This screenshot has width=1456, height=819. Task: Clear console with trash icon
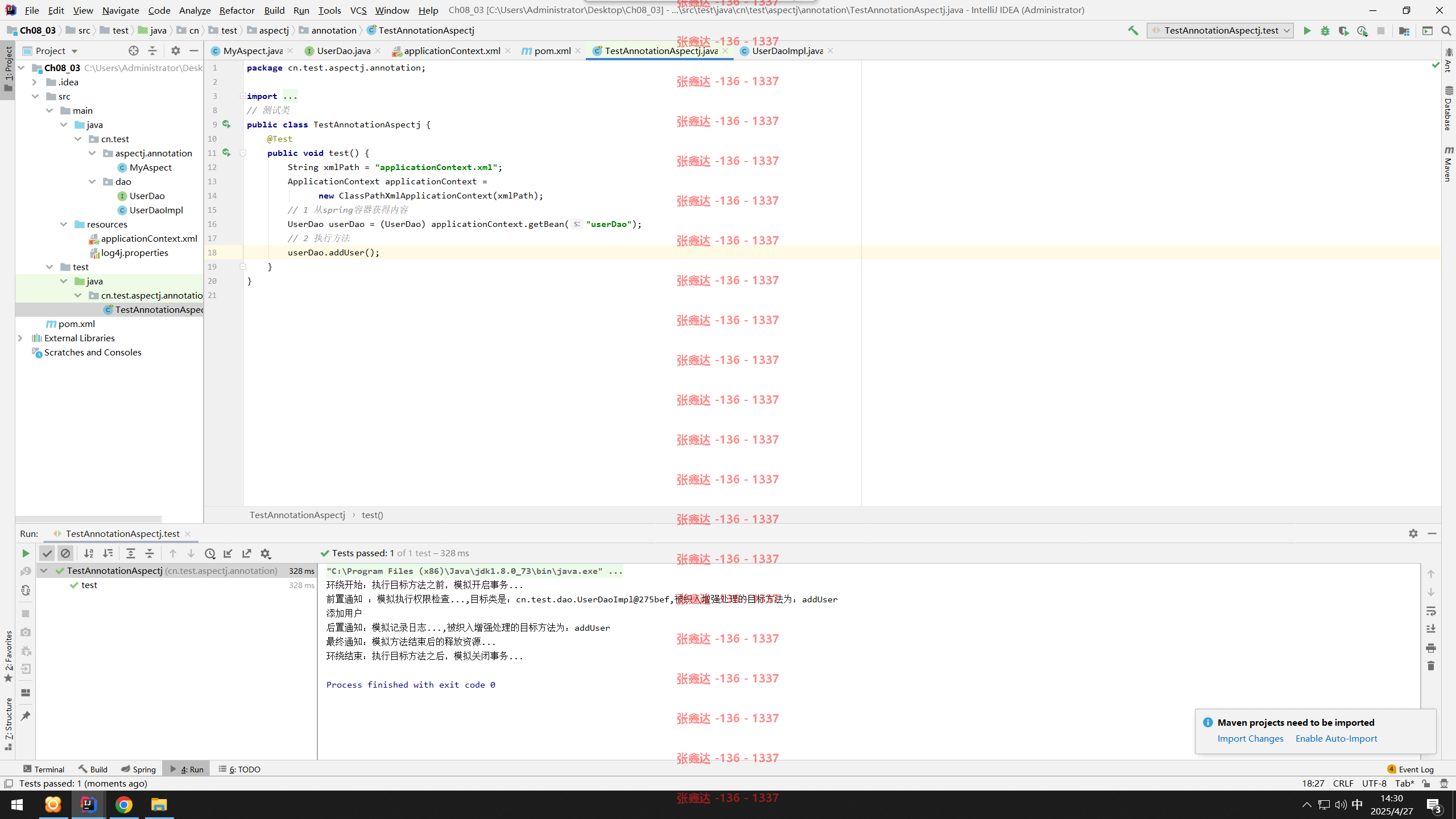pos(1431,666)
